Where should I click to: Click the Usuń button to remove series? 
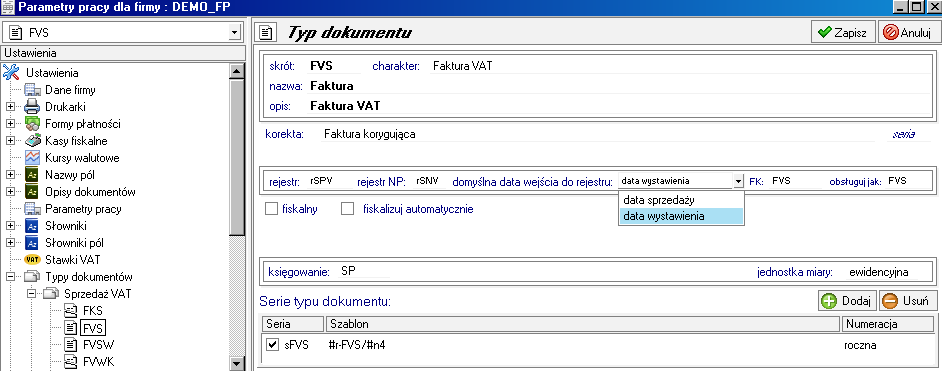[907, 301]
